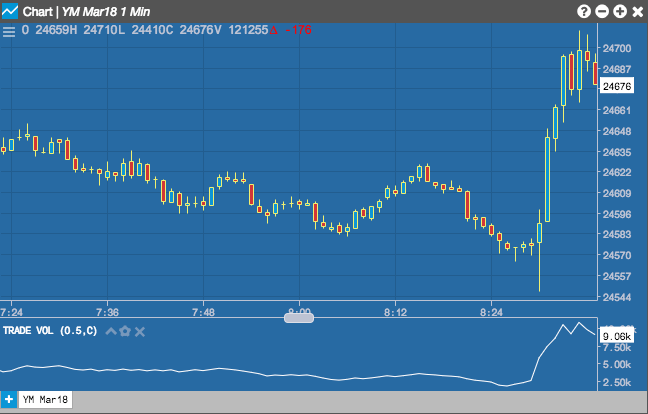Image resolution: width=648 pixels, height=414 pixels.
Task: Click the 24609 price axis label
Action: coord(617,193)
